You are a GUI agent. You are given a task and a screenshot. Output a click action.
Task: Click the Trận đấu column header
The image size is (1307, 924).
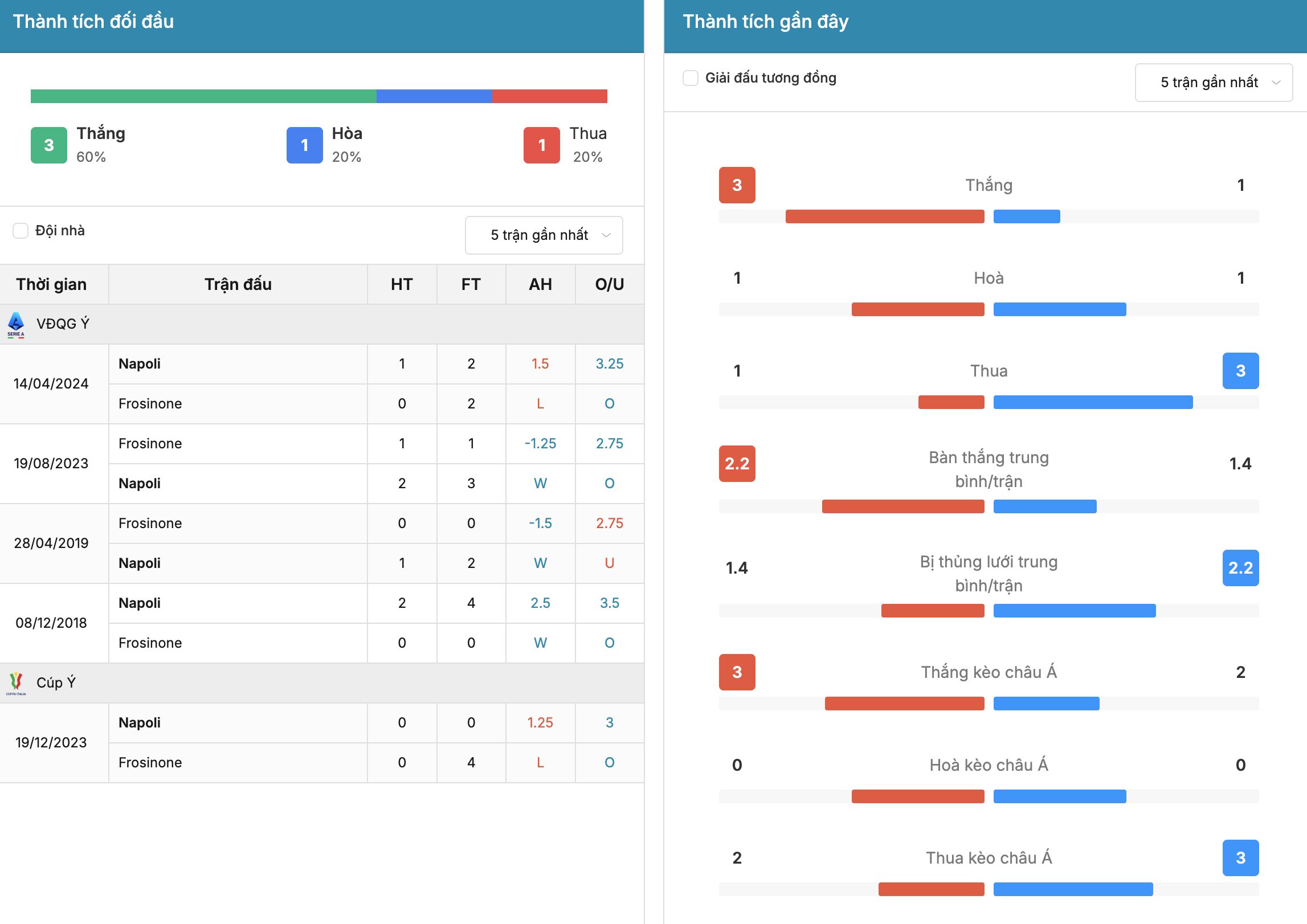pos(238,284)
